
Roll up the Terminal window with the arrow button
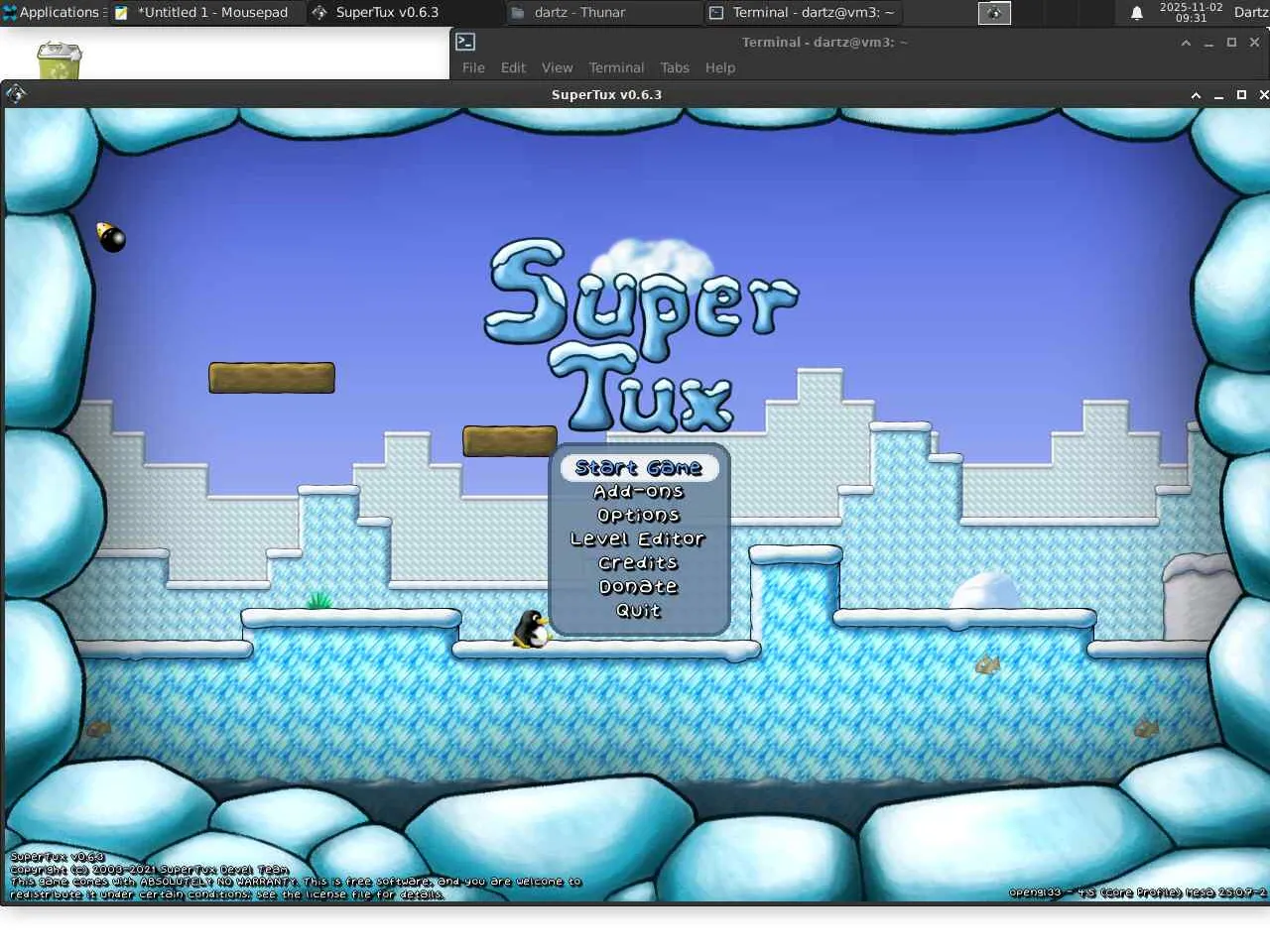coord(1186,43)
